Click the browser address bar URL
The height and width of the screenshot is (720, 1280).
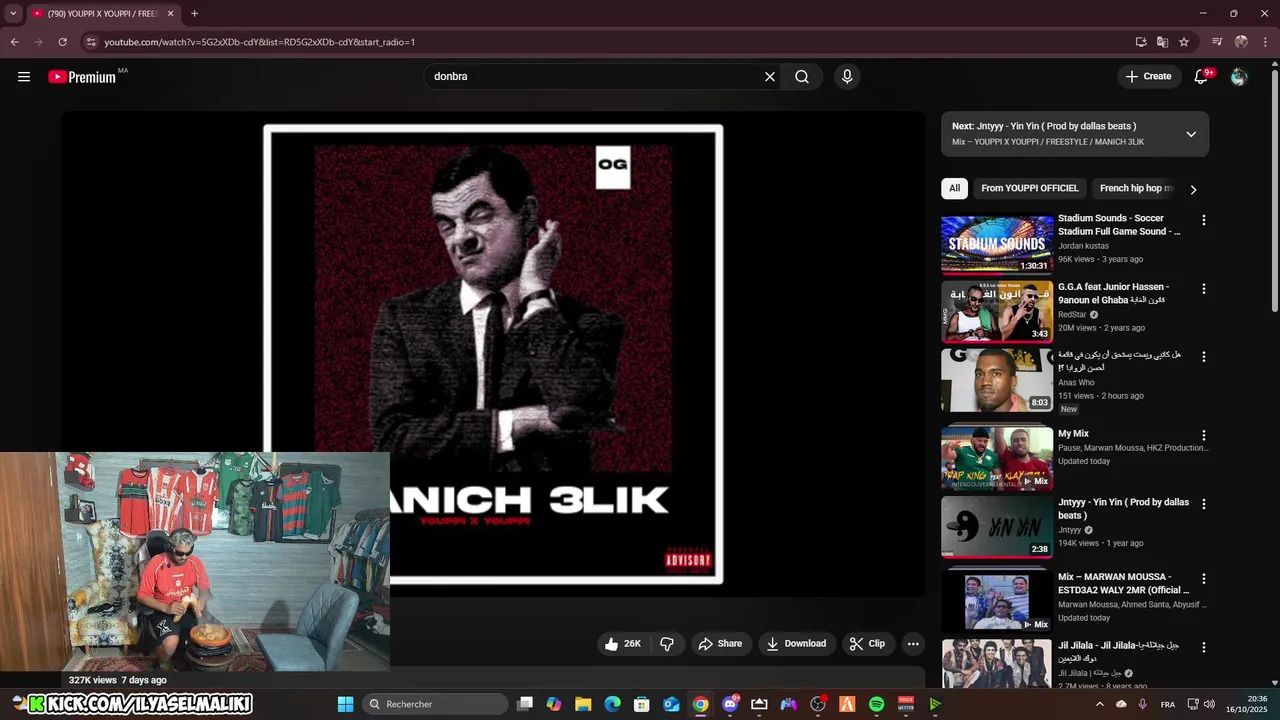click(260, 42)
